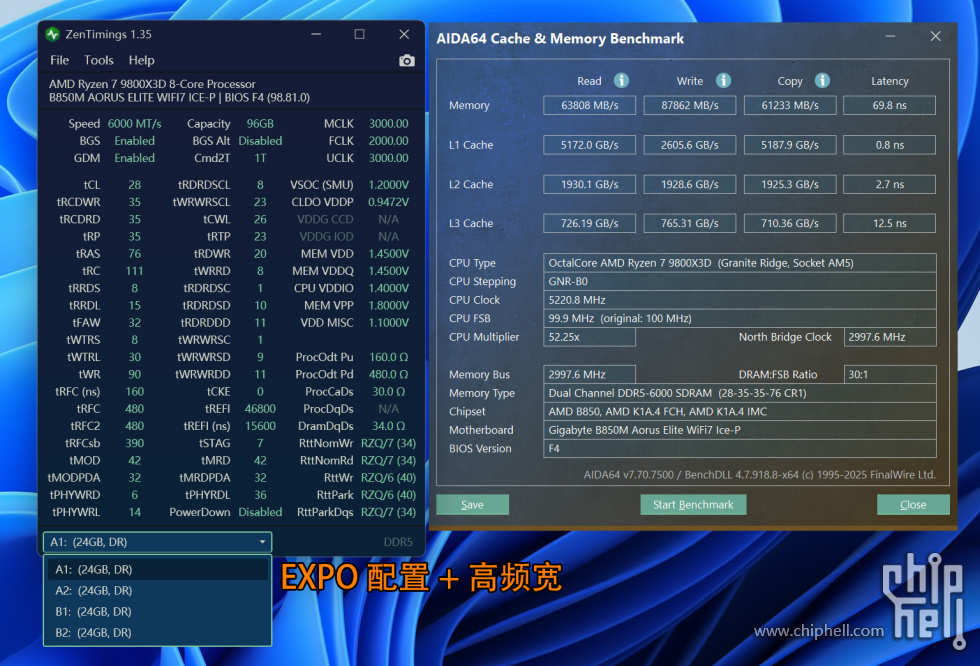Click Start Benchmark in AIDA64

click(x=693, y=505)
